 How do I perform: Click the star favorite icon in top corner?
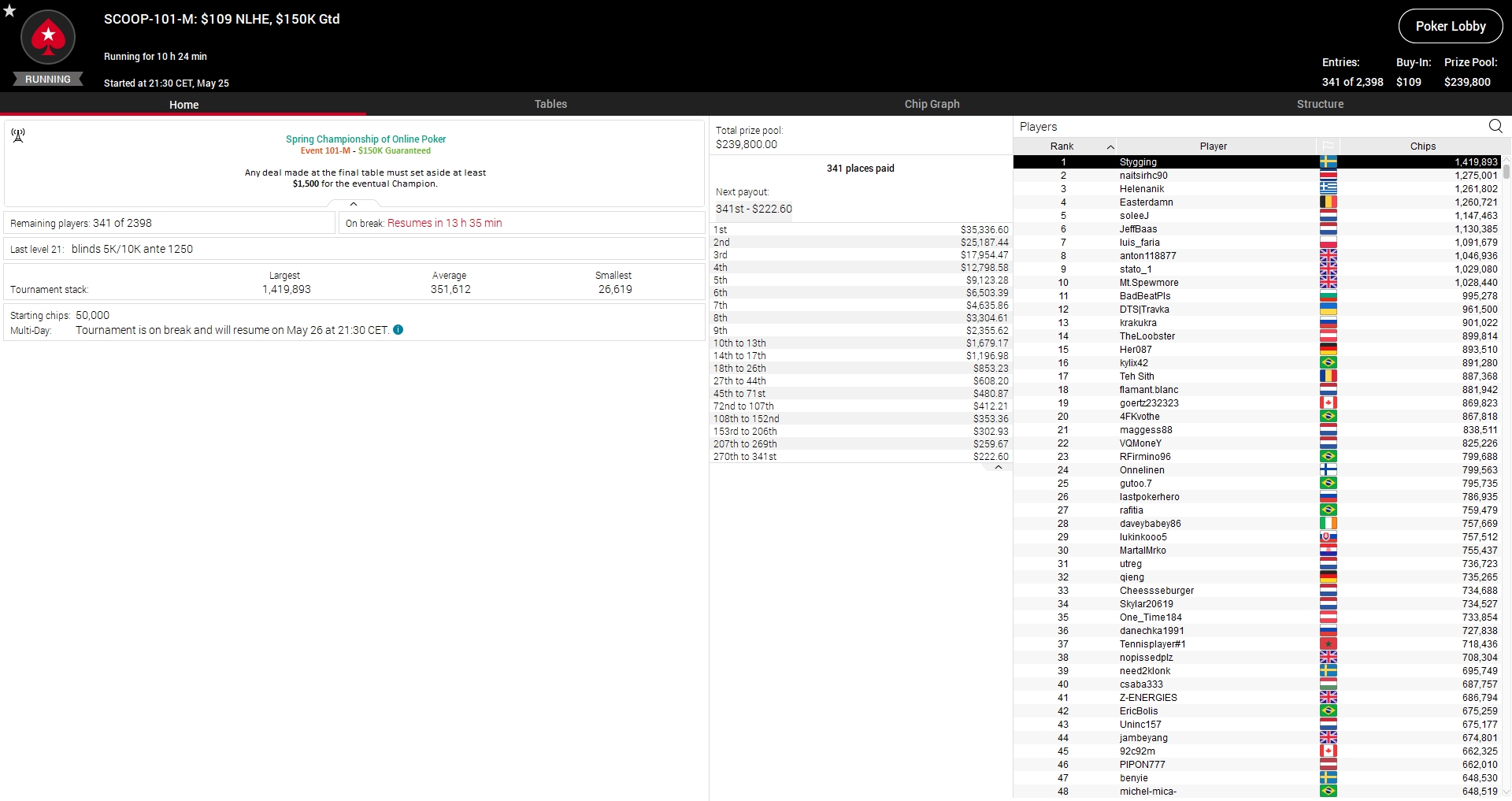point(9,10)
